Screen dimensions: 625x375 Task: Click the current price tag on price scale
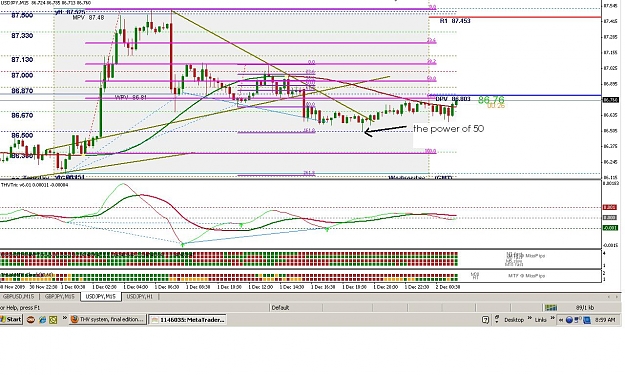[610, 100]
